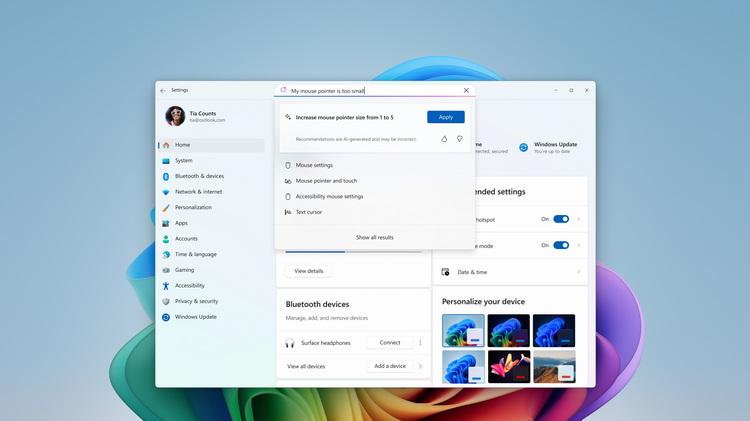
Task: Select the mountain landscape theme thumbnail
Action: tap(554, 367)
